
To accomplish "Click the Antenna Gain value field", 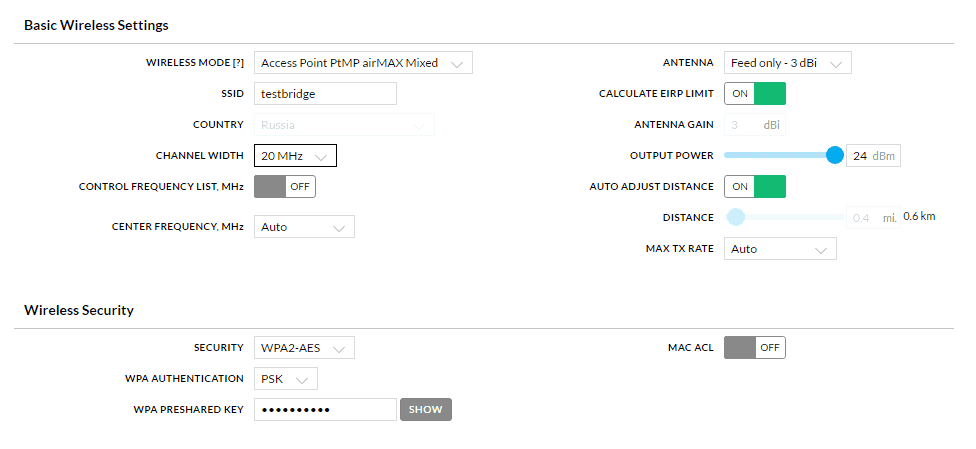I will coord(755,125).
